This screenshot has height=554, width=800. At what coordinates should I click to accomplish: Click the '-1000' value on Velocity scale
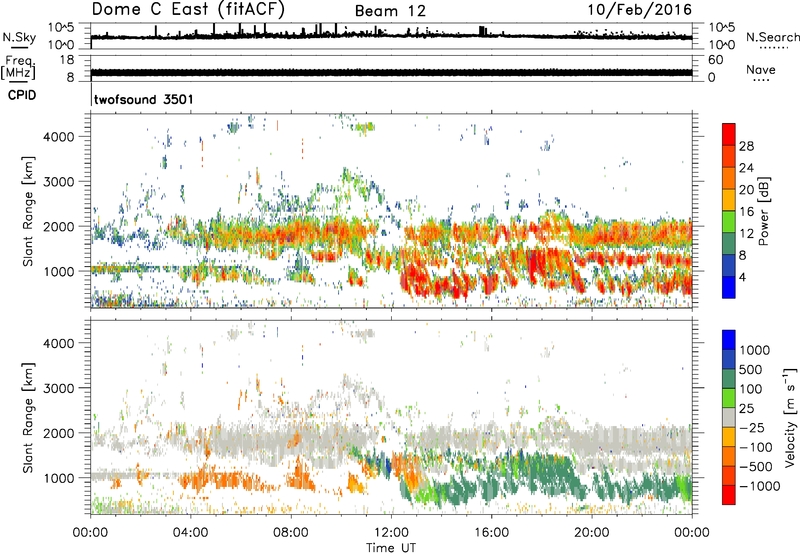760,486
